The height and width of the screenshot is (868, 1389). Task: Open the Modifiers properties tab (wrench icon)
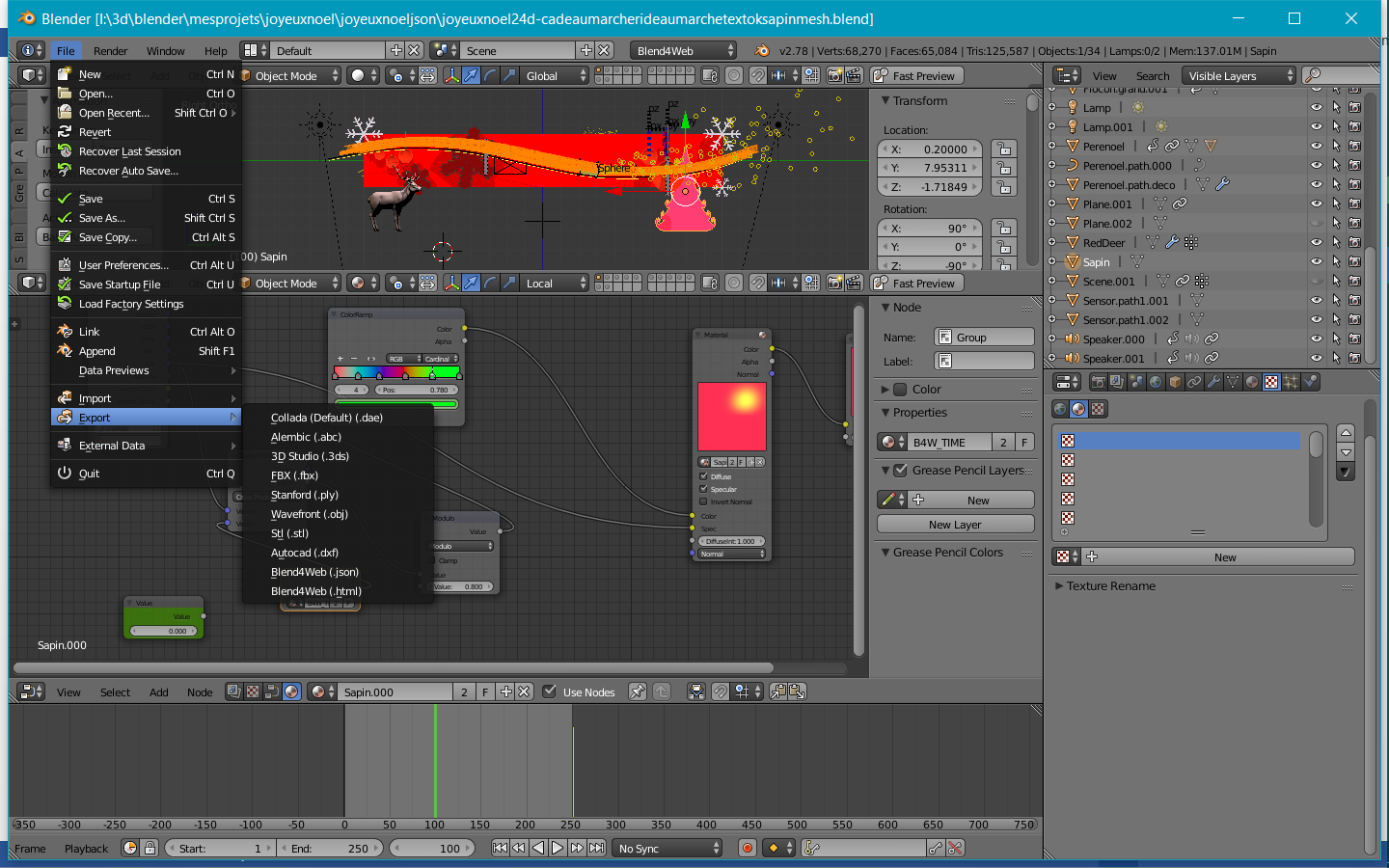click(x=1213, y=382)
